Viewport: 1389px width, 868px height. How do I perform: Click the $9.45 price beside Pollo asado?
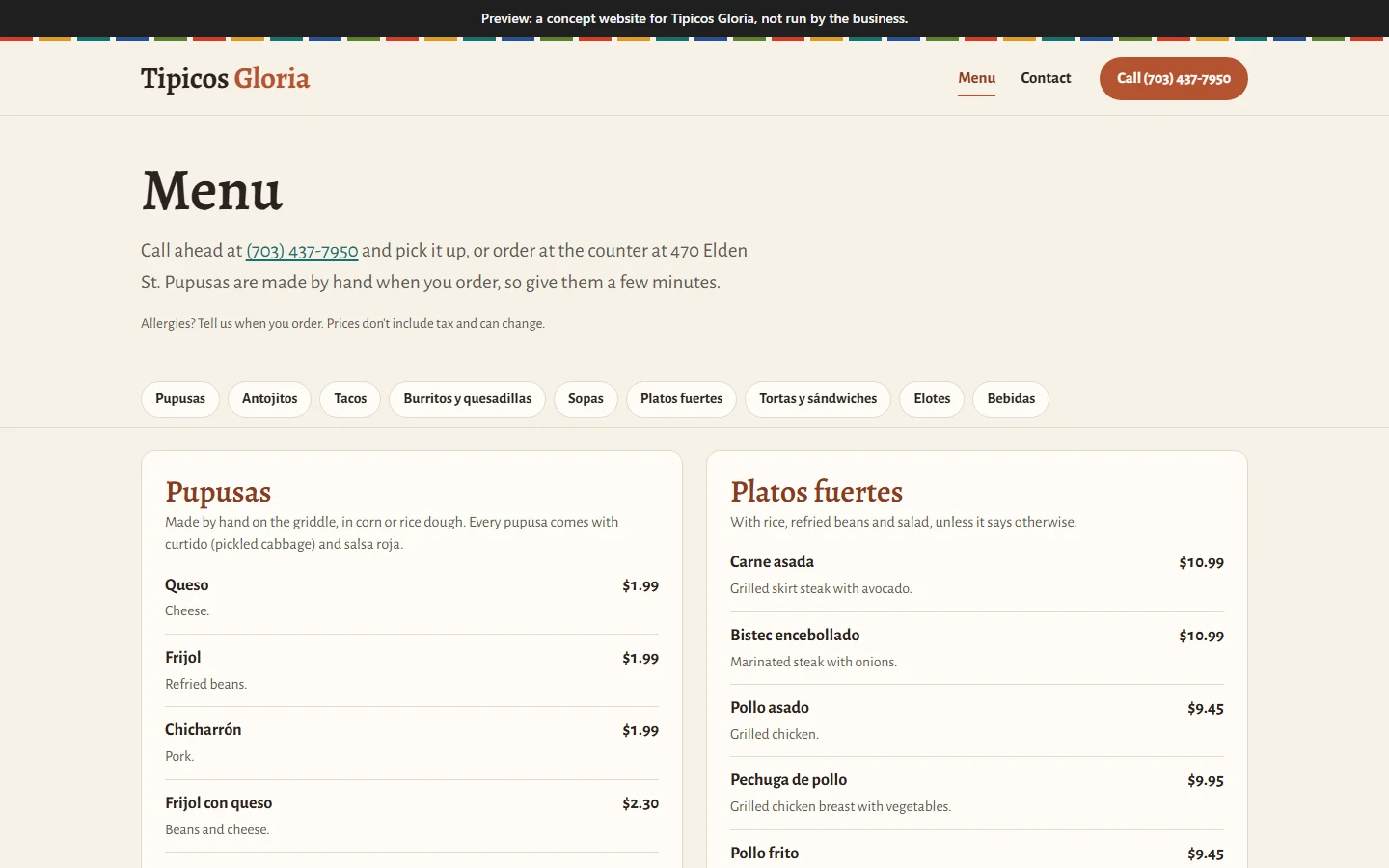tap(1206, 708)
